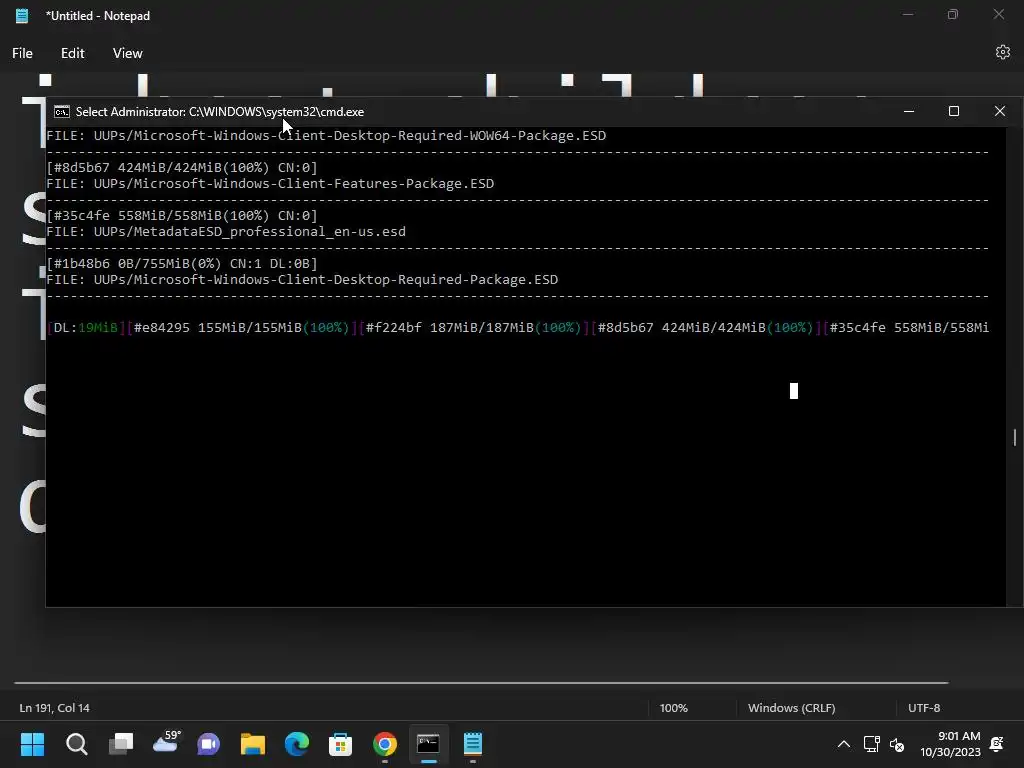The image size is (1024, 768).
Task: Click the UTF-8 encoding status
Action: click(x=923, y=708)
